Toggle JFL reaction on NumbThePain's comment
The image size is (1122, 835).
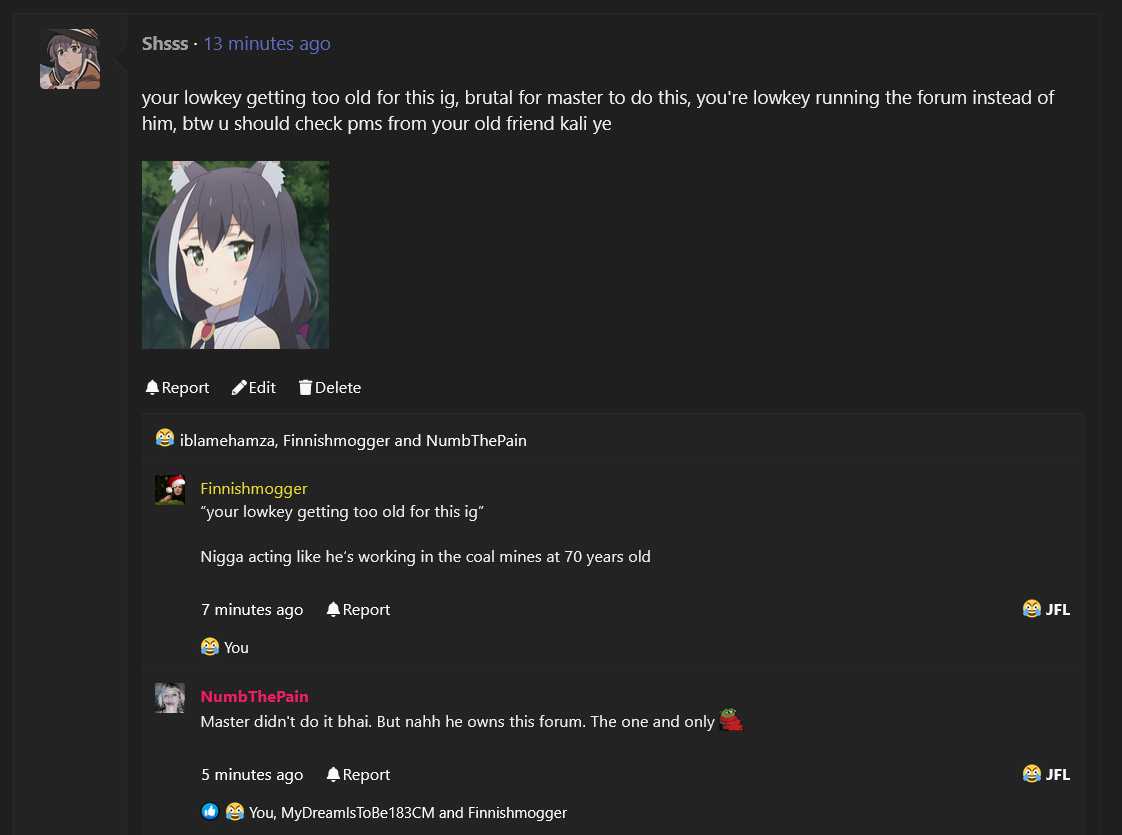pos(1046,774)
